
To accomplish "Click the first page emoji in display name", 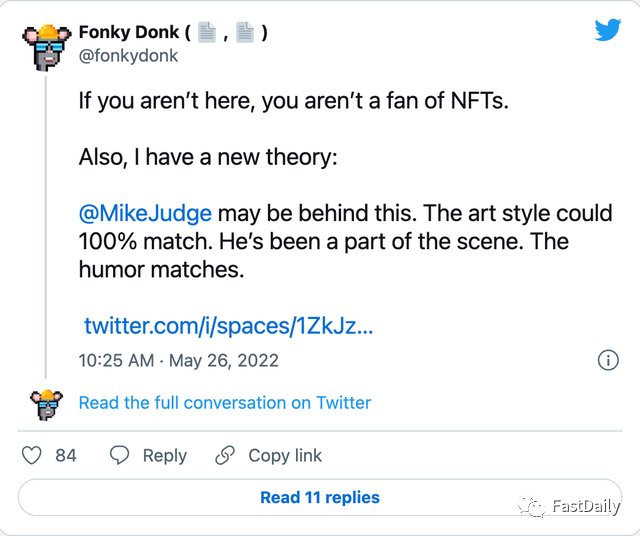I will (206, 33).
